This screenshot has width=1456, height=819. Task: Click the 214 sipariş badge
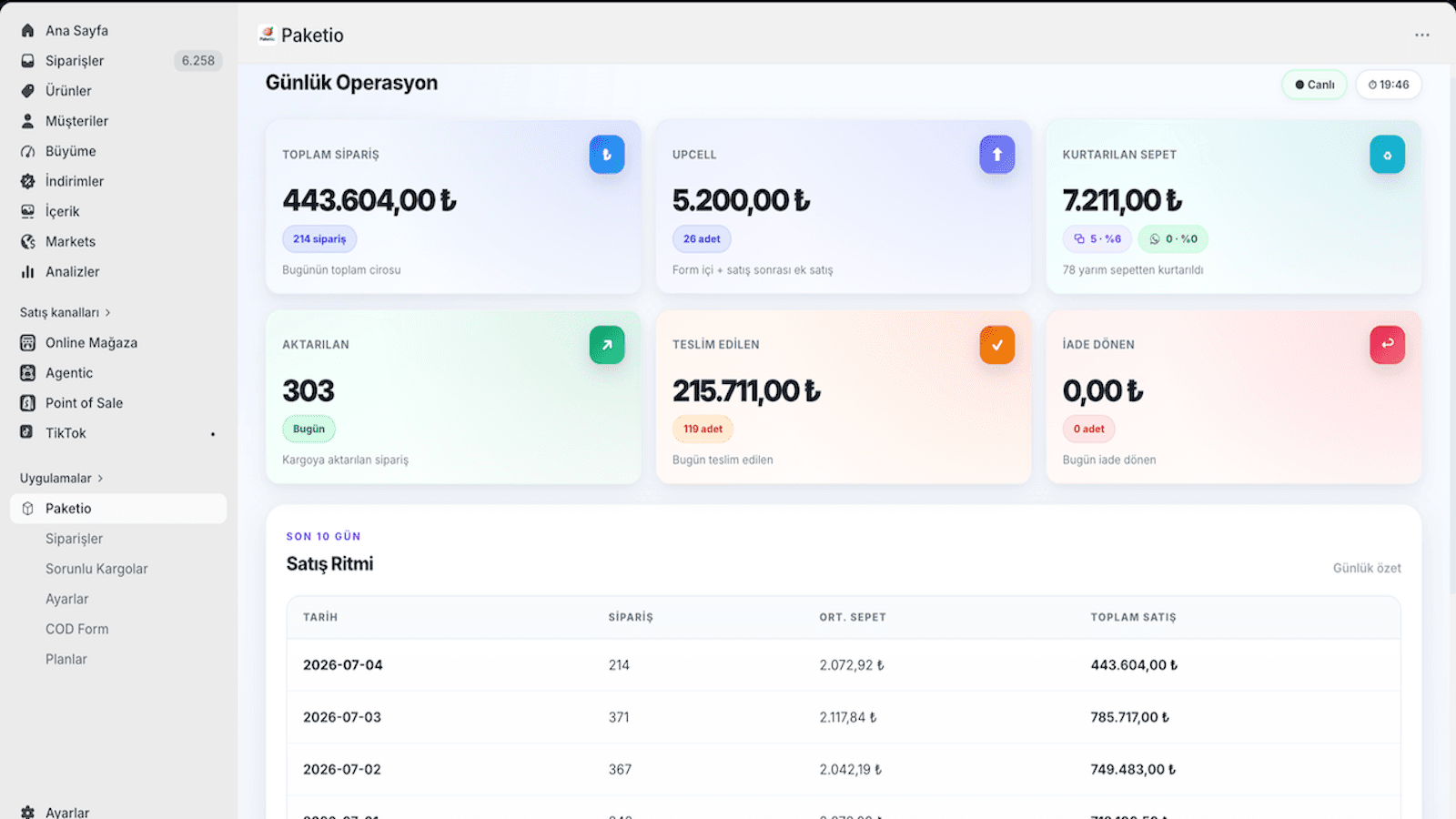point(319,239)
